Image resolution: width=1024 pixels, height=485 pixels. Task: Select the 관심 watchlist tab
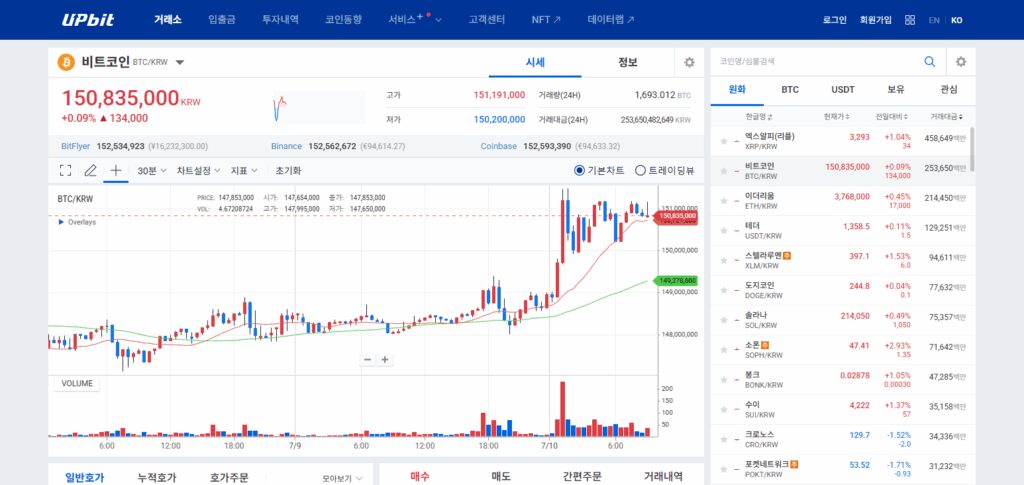coord(949,90)
